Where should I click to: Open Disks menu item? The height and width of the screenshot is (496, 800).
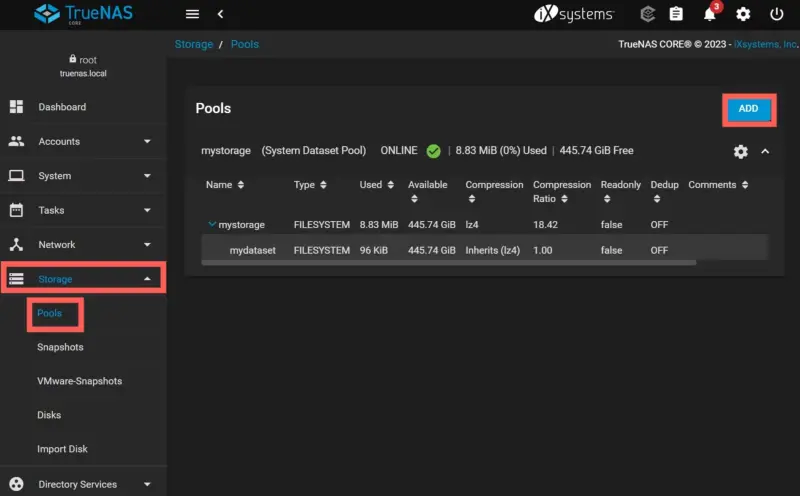[49, 415]
